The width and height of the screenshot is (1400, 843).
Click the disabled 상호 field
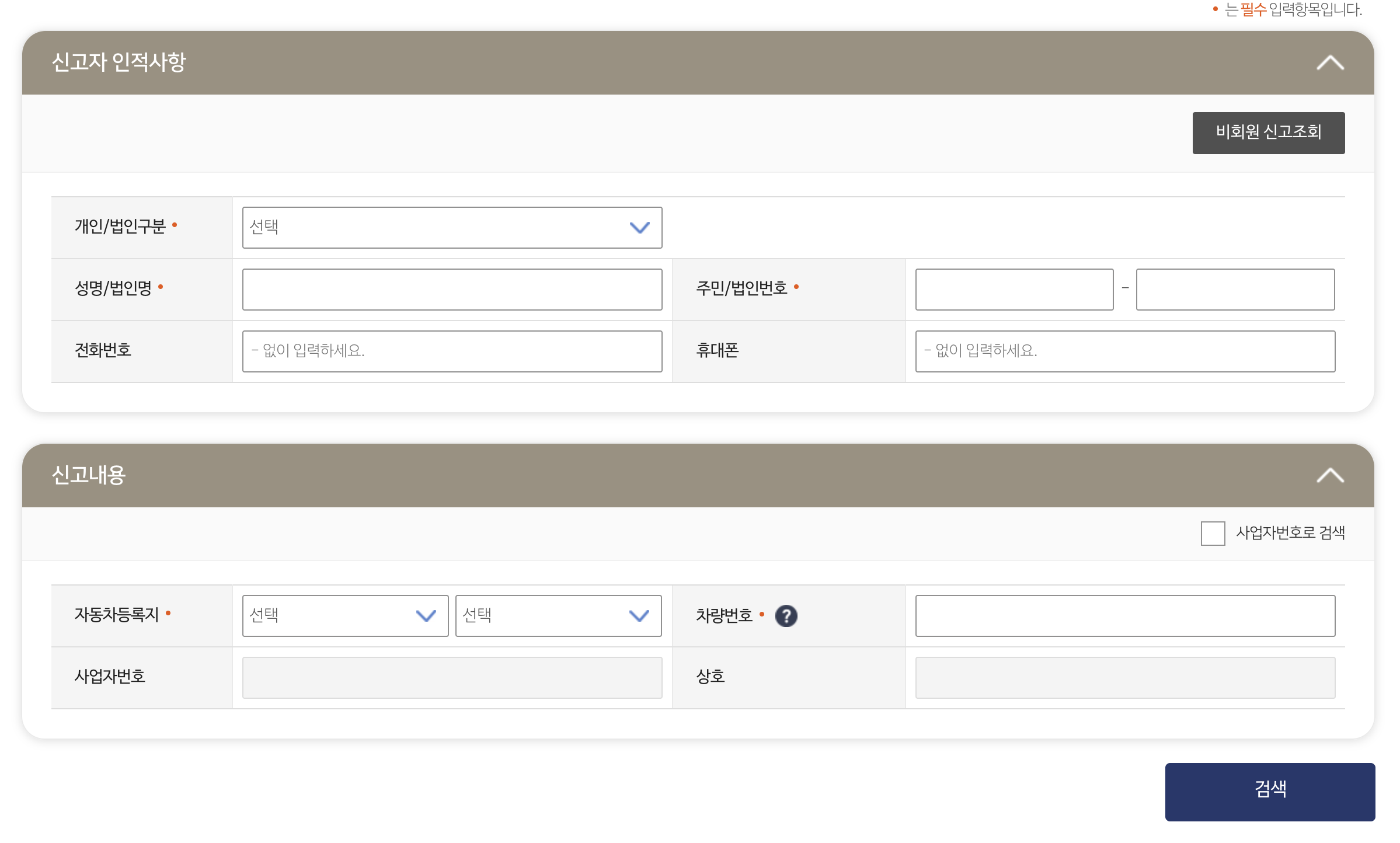coord(1125,678)
